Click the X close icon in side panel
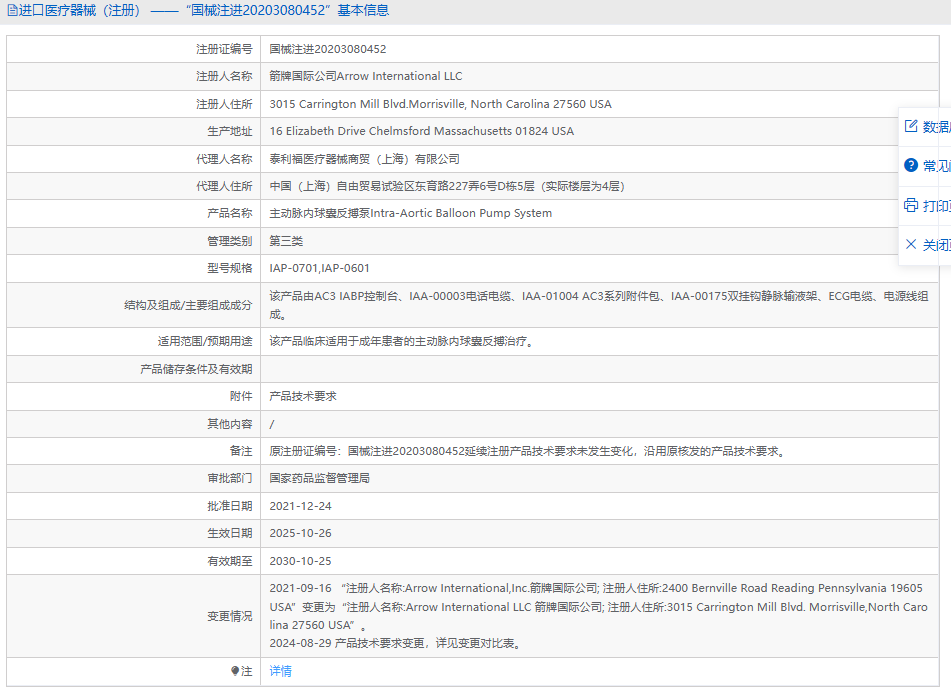This screenshot has height=693, width=951. pyautogui.click(x=911, y=244)
